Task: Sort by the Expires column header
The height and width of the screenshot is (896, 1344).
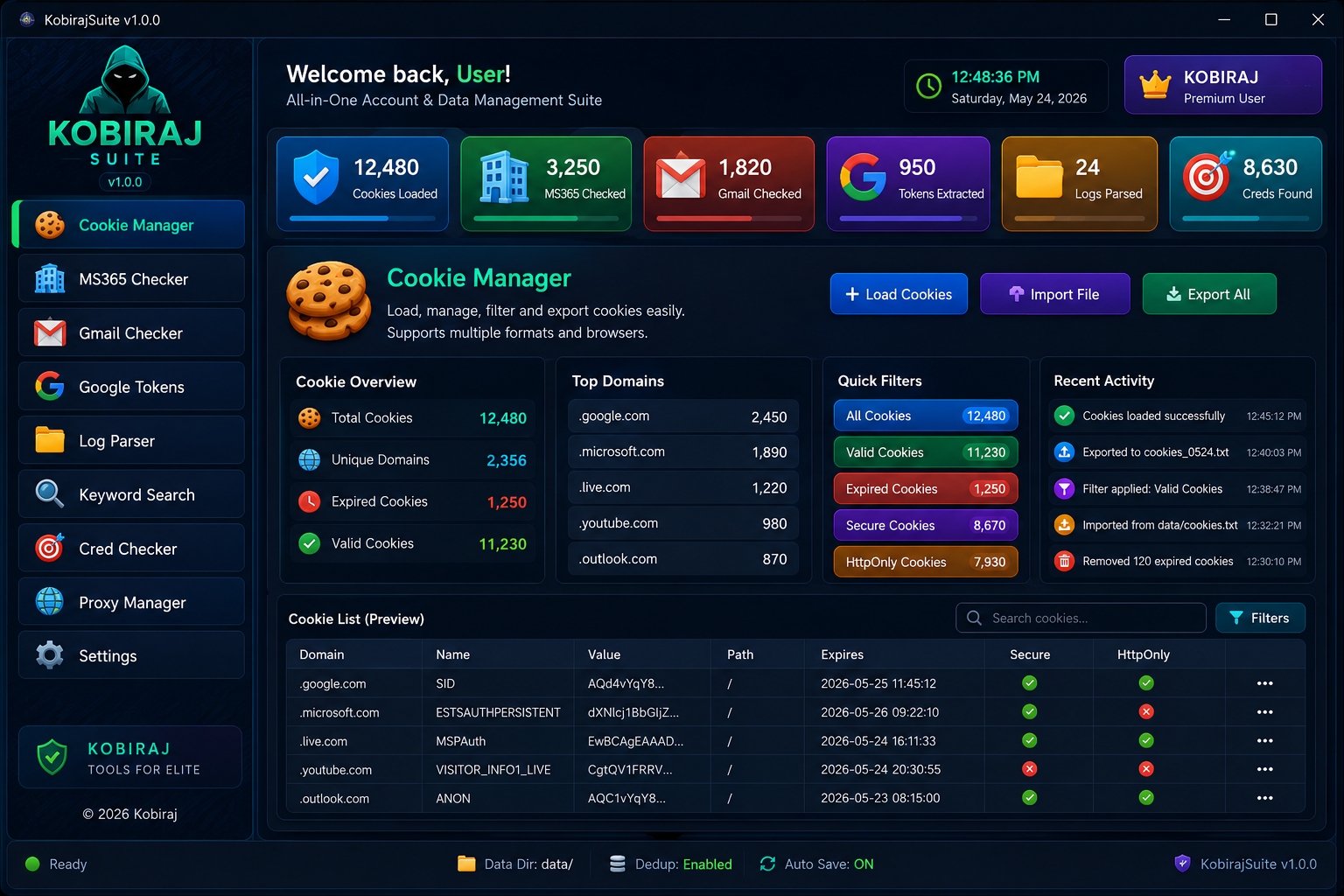Action: 842,654
